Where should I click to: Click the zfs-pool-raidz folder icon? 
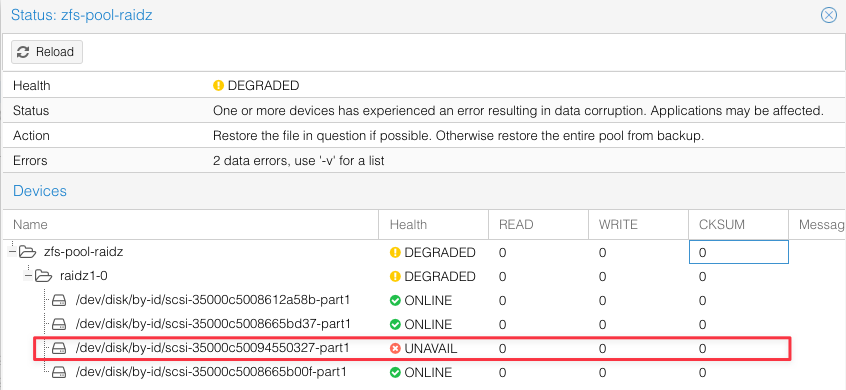[x=28, y=252]
